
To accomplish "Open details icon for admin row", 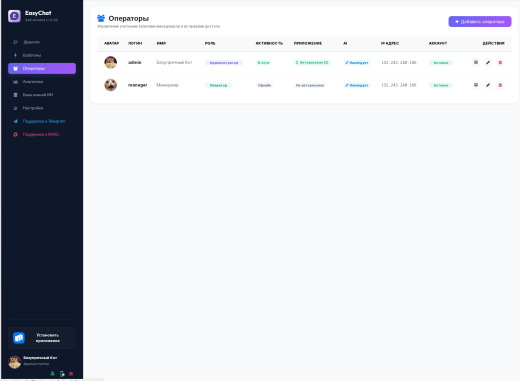I will pyautogui.click(x=476, y=62).
